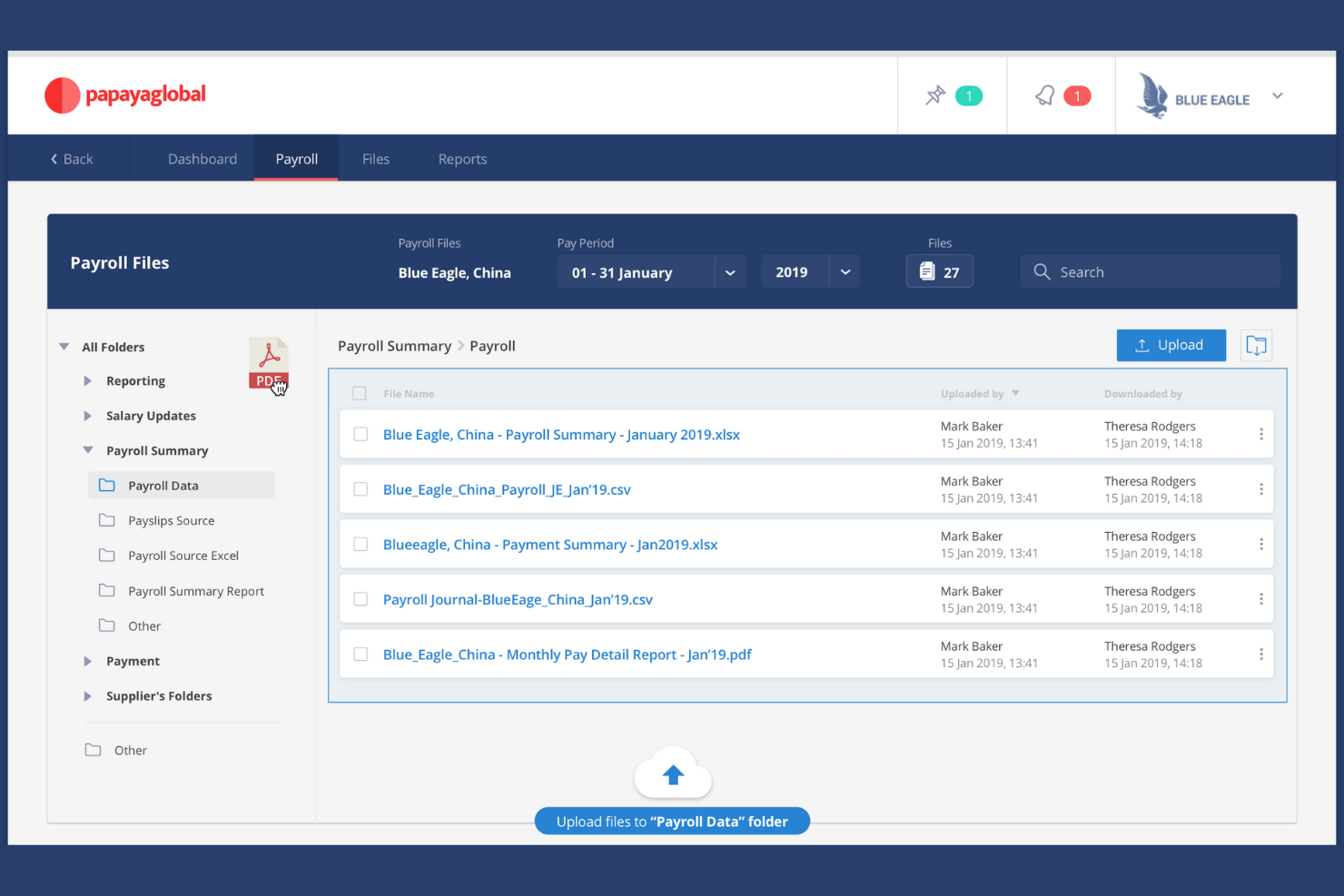Go to the Dashboard tab
Screen dimensions: 1344x896
202,158
